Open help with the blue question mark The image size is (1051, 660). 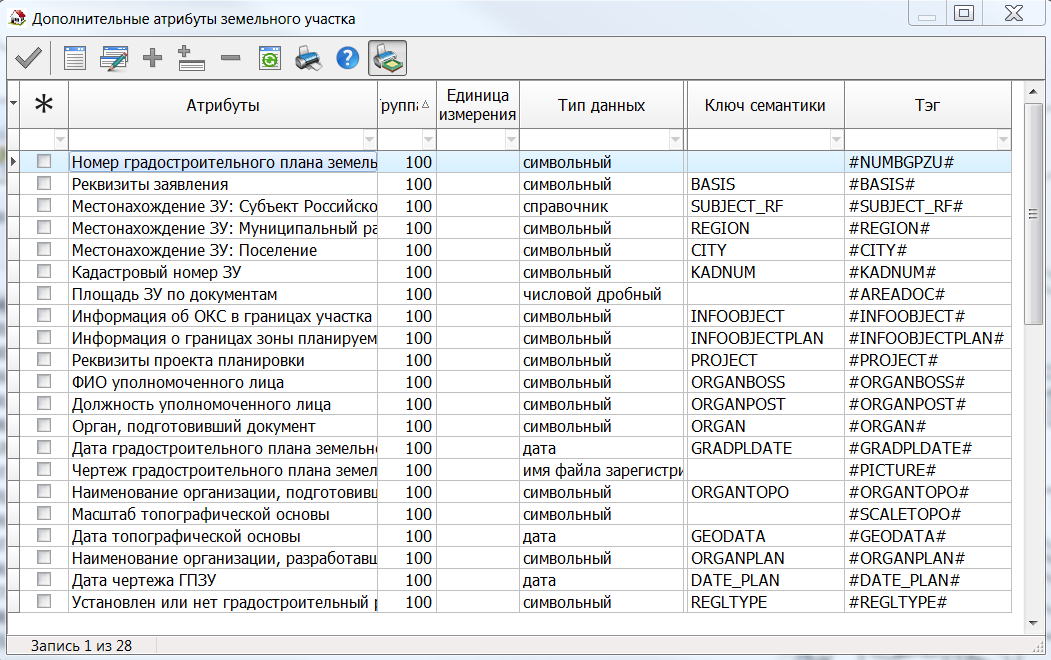[x=347, y=59]
